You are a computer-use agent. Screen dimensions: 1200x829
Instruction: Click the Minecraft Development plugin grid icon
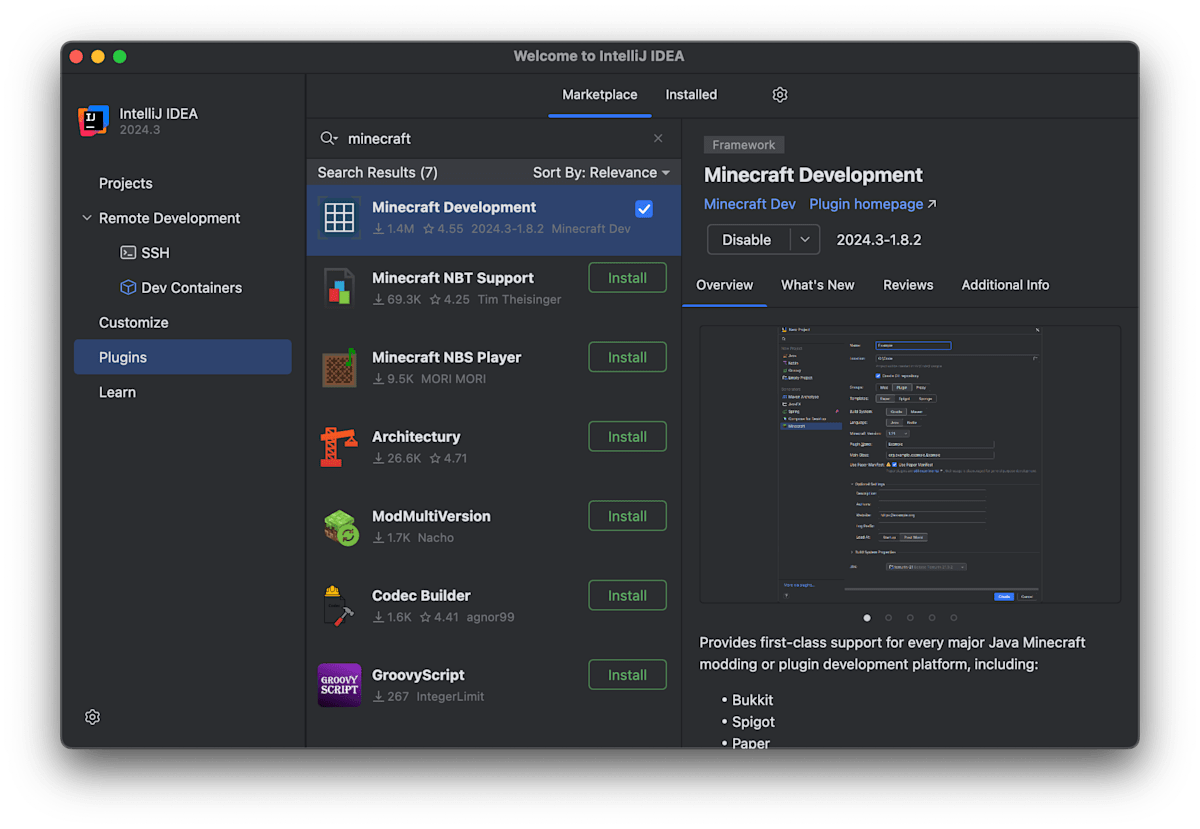(x=339, y=217)
